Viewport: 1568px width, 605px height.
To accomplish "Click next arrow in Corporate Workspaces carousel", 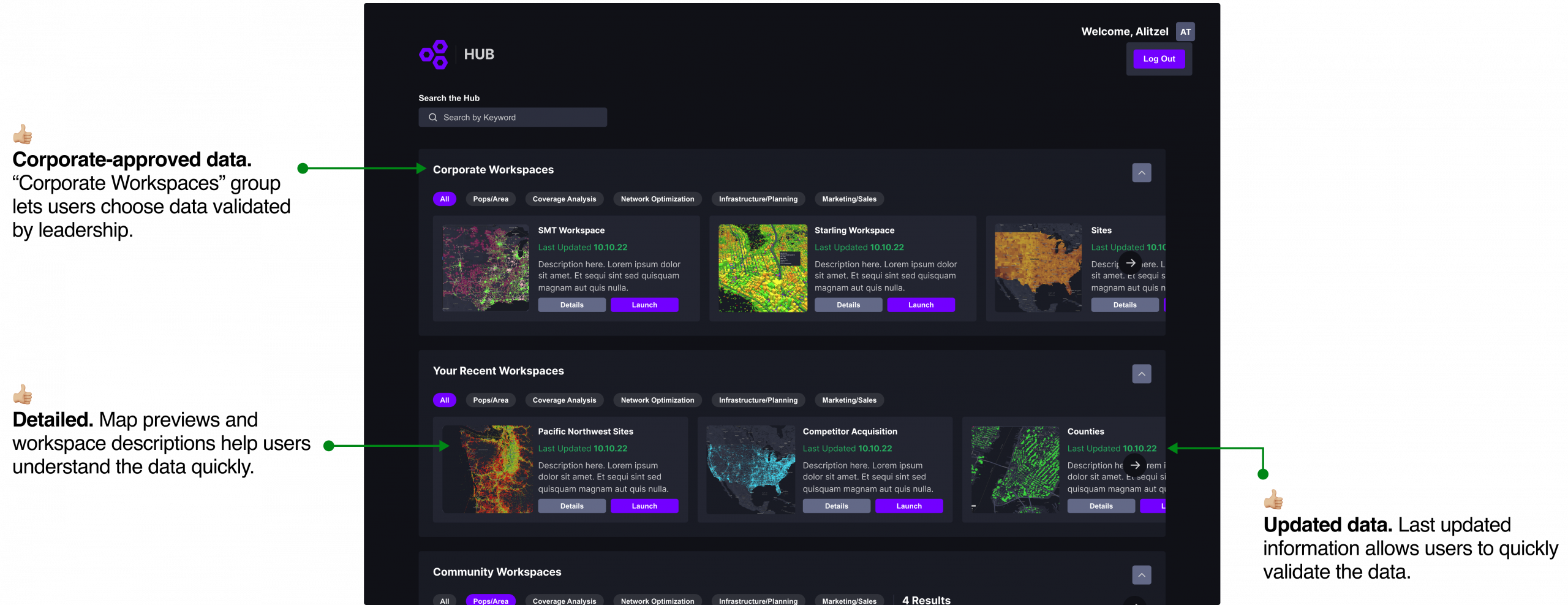I will (1131, 263).
